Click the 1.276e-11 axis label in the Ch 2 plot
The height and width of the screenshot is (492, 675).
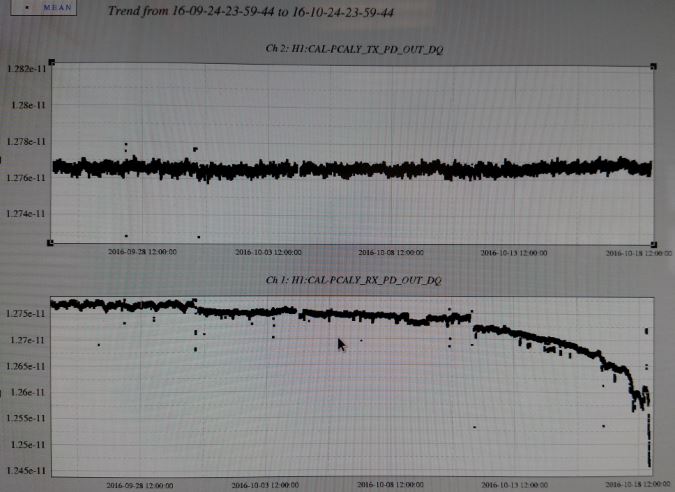[26, 178]
